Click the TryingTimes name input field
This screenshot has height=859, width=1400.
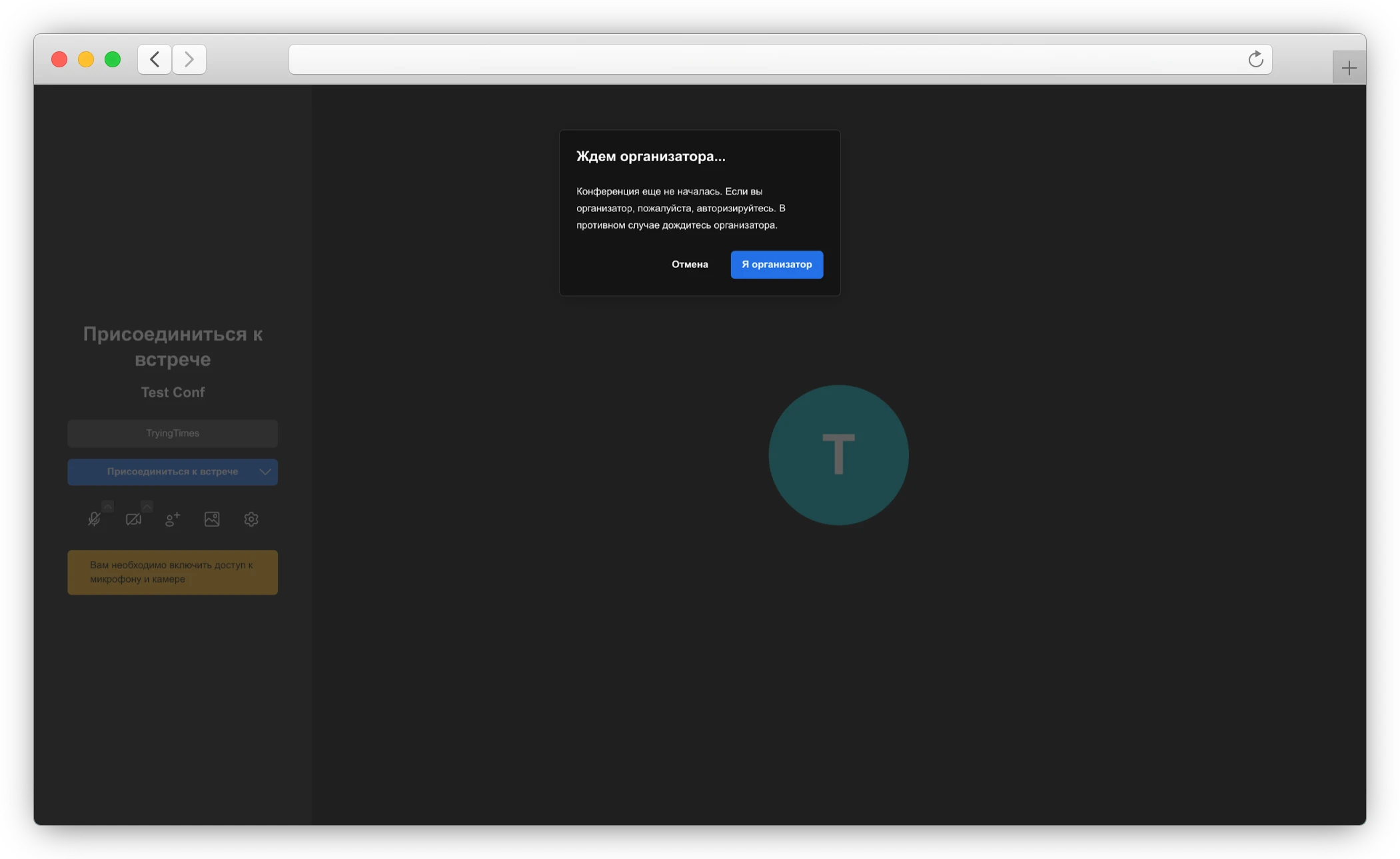tap(173, 433)
